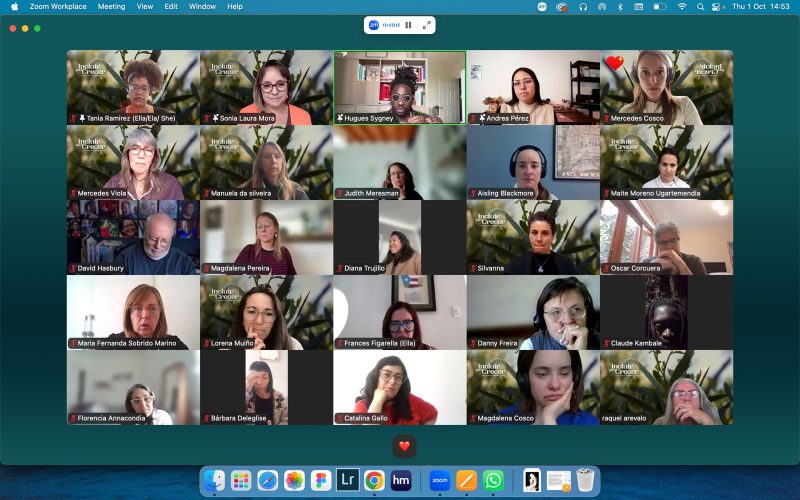Select Bárbara Deleglise's video tile

click(266, 387)
